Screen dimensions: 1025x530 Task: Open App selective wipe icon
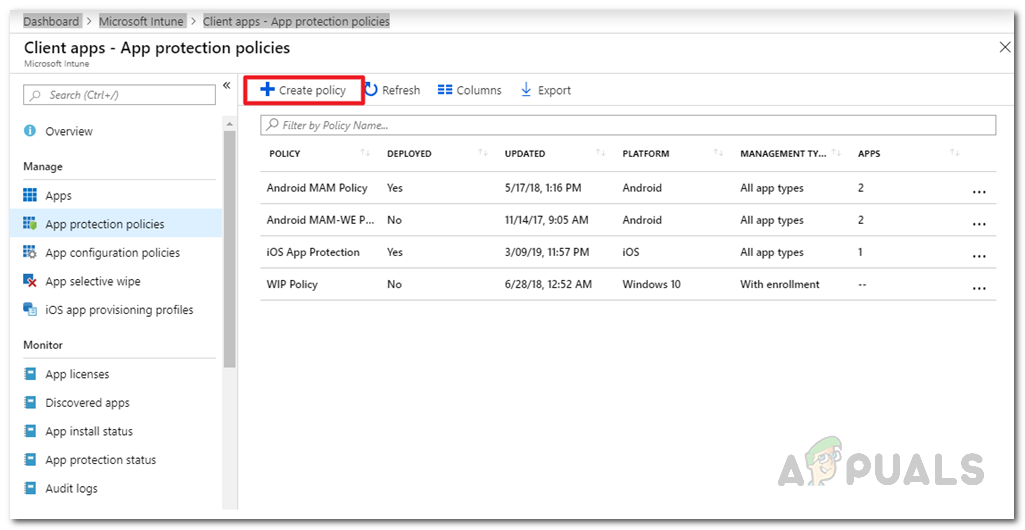point(30,282)
